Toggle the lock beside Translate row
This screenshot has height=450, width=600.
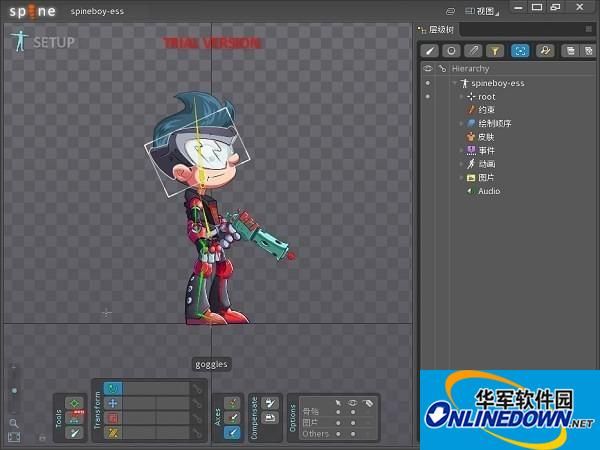coord(197,403)
